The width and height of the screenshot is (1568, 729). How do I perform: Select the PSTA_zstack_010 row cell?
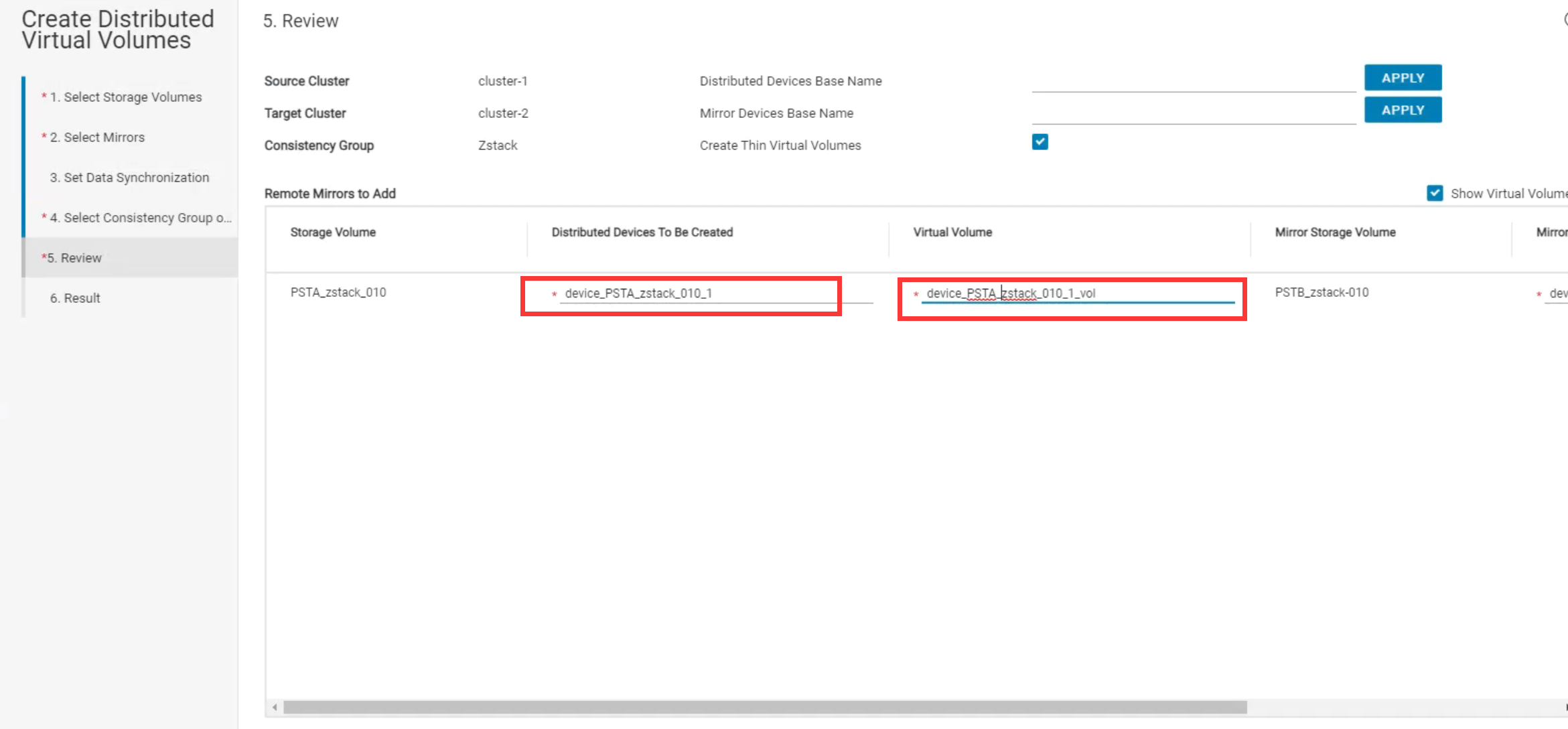pyautogui.click(x=338, y=292)
